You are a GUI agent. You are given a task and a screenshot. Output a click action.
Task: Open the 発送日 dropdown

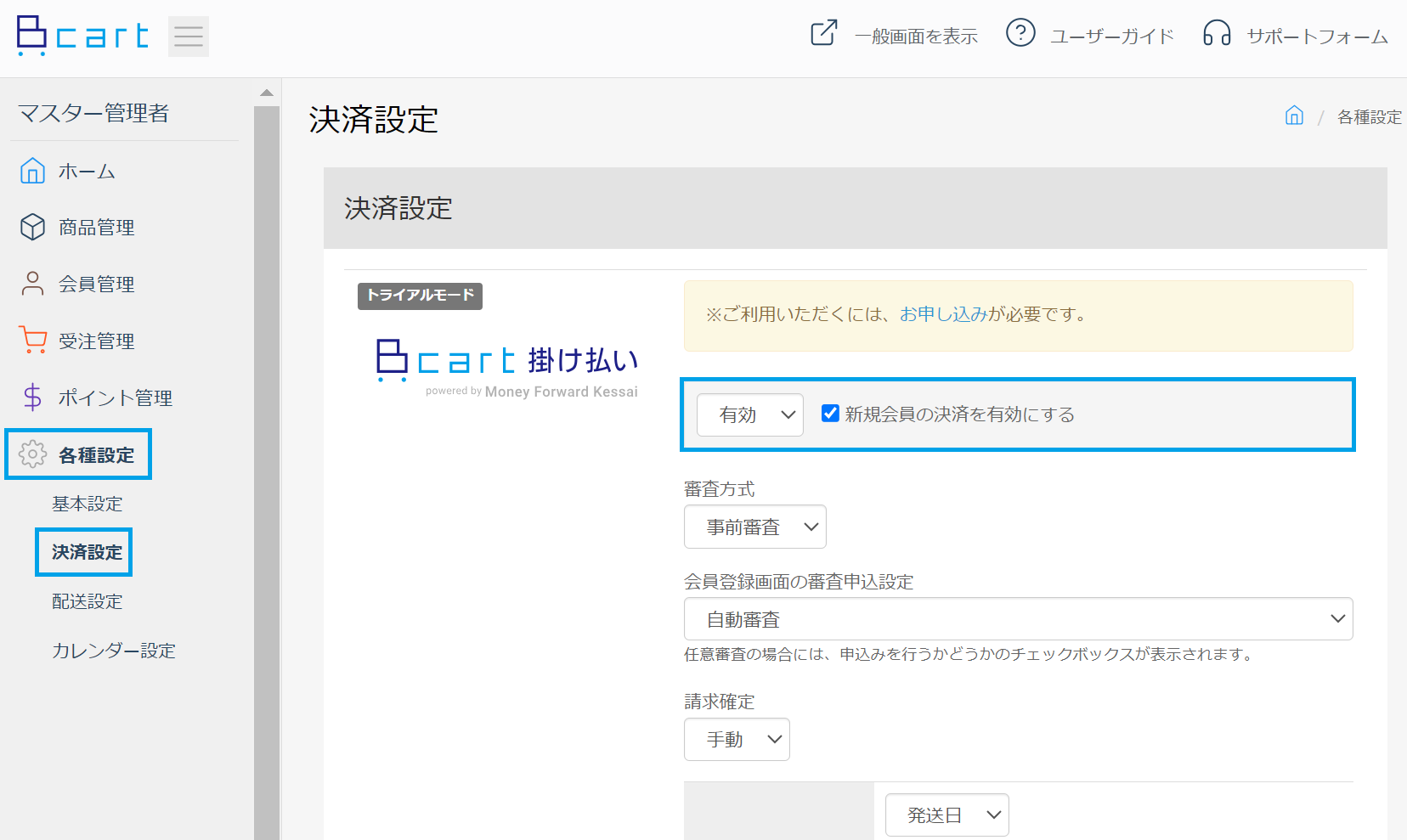[947, 815]
